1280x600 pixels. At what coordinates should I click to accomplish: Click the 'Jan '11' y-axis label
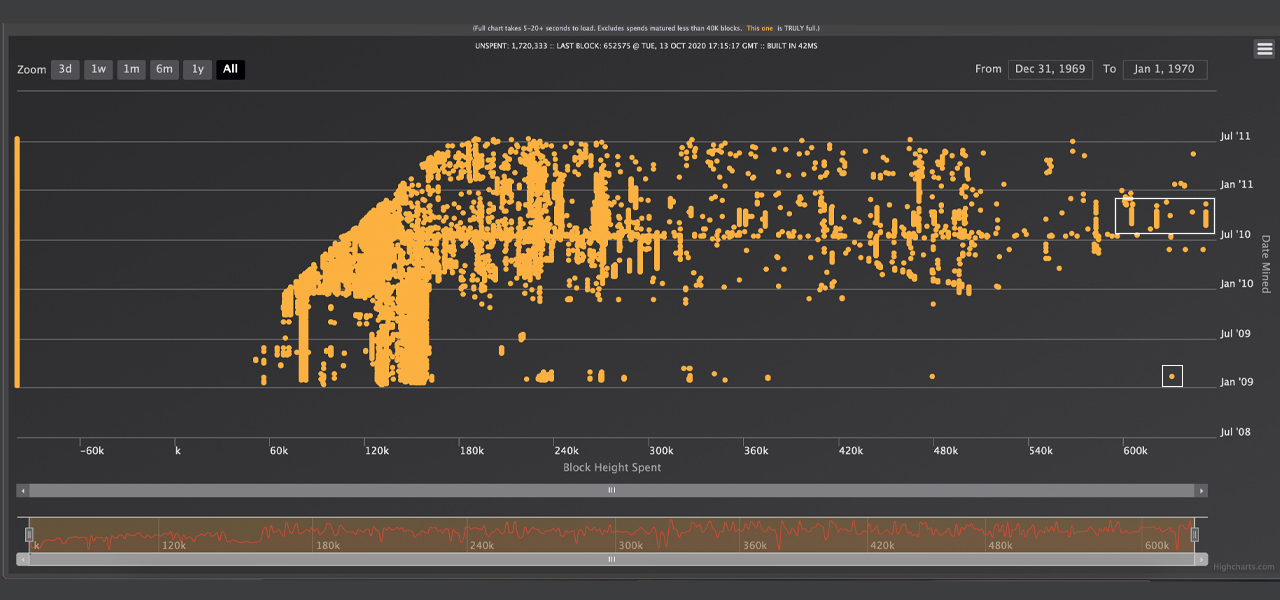point(1237,185)
